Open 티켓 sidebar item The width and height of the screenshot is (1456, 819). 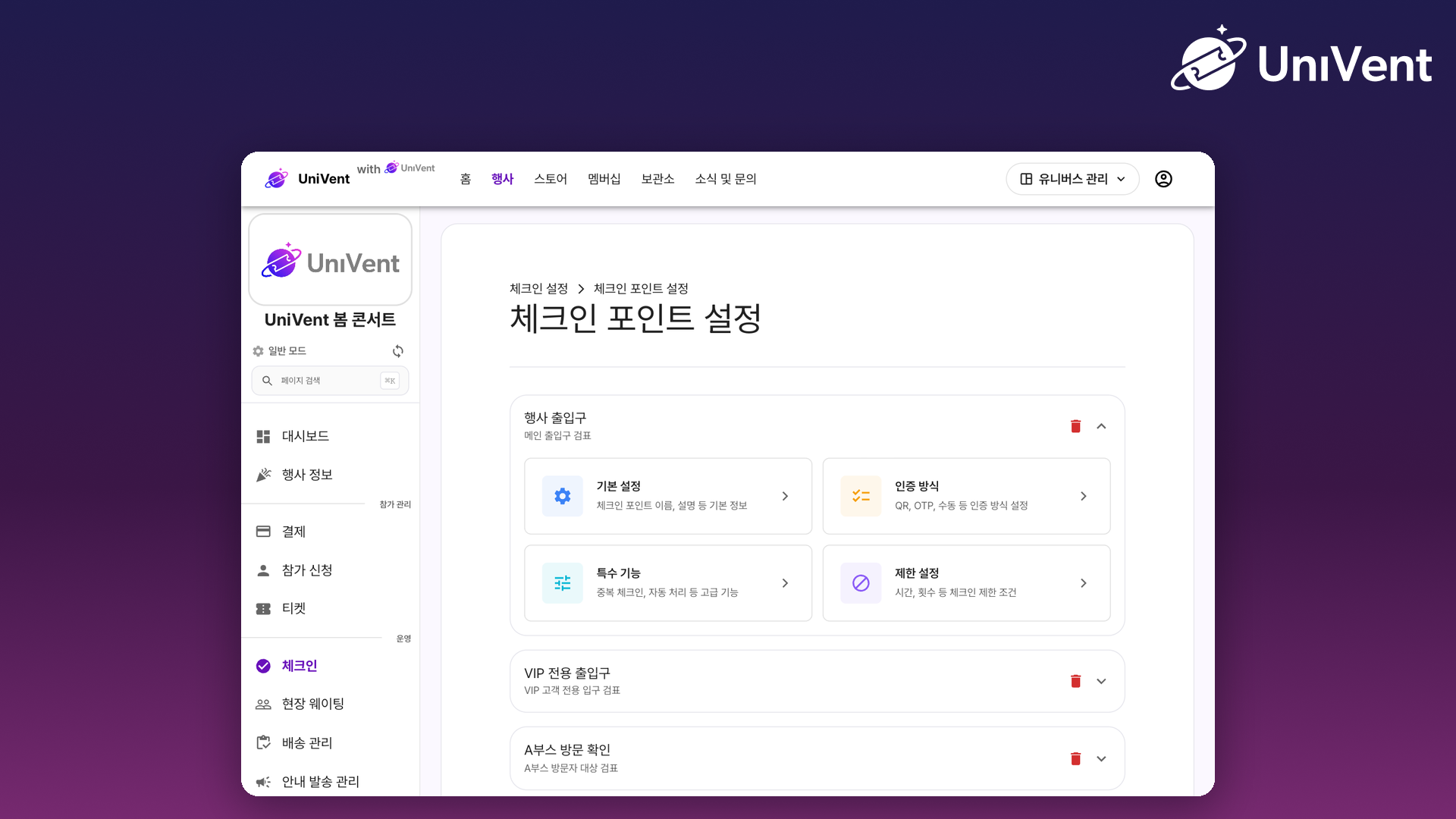click(330, 608)
